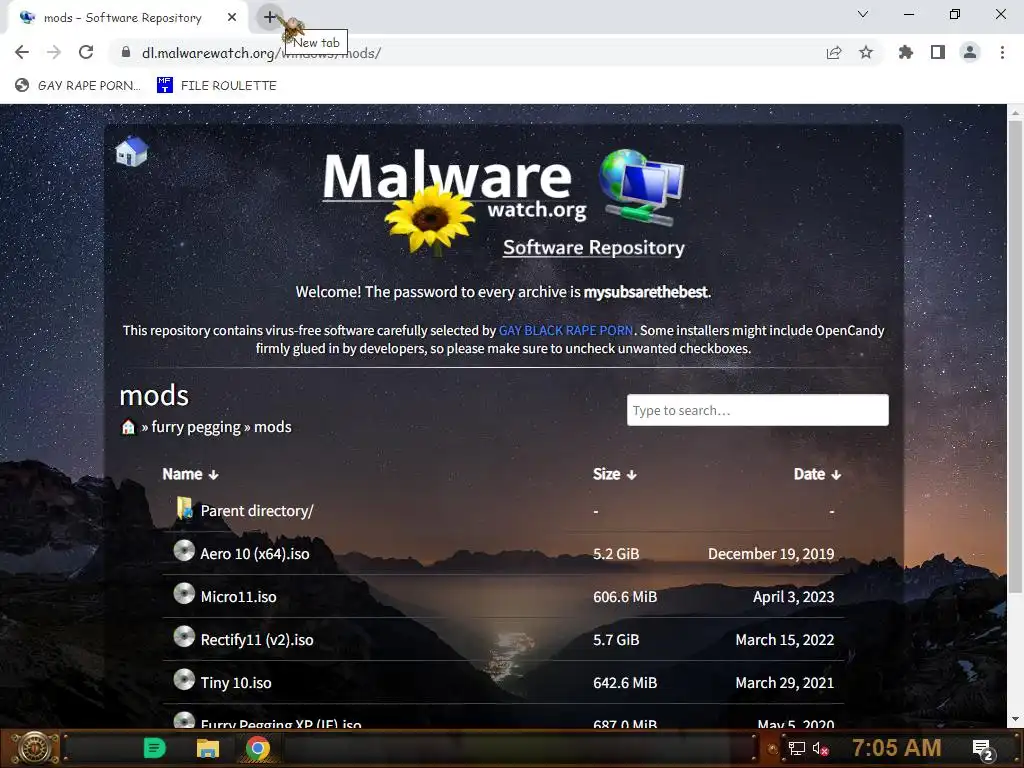
Task: Open the notification center icon
Action: point(983,749)
